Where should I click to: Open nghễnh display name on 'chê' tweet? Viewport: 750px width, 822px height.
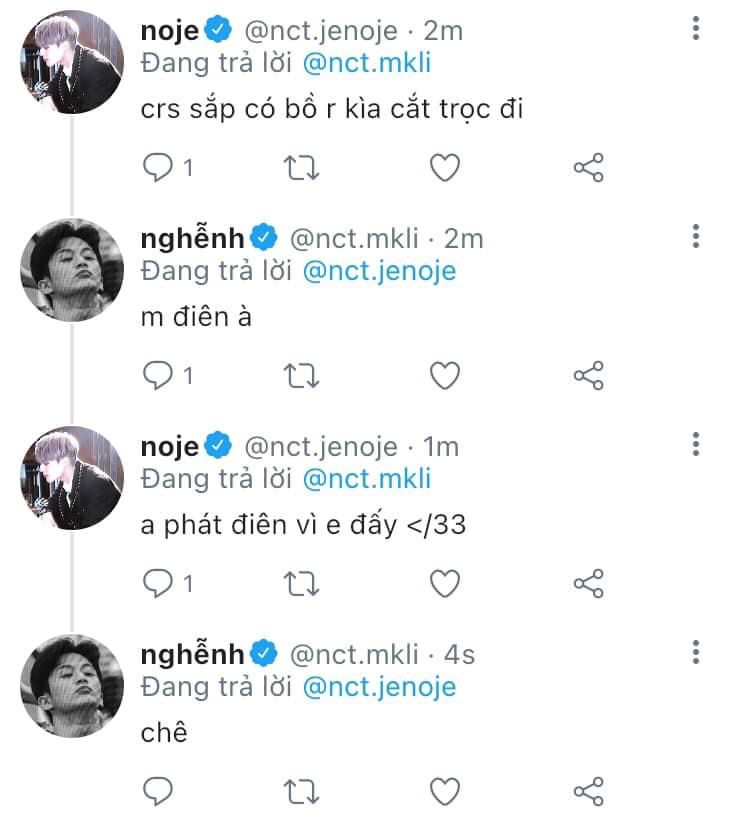click(192, 654)
